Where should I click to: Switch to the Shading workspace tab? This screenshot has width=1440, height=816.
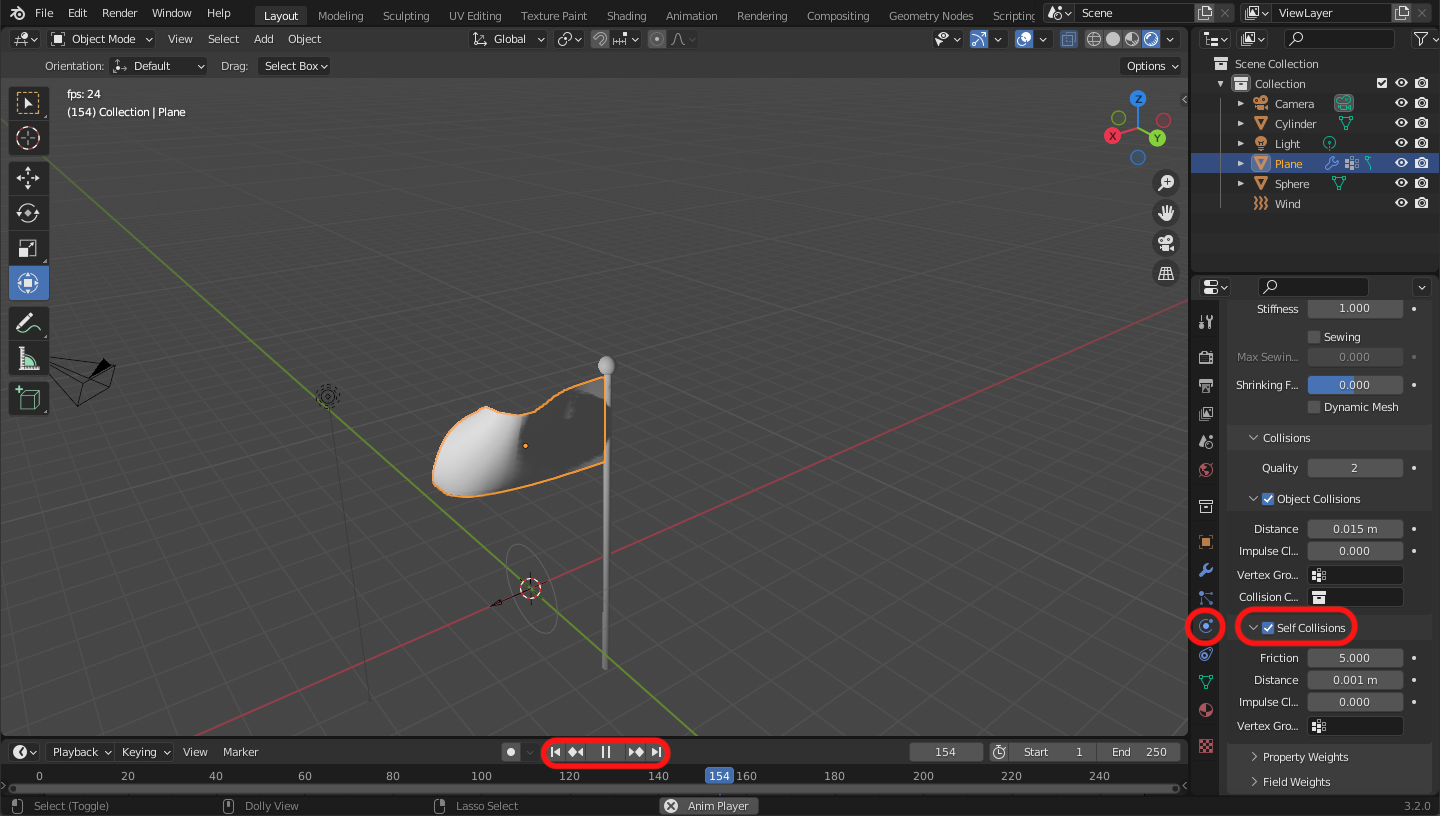tap(626, 15)
